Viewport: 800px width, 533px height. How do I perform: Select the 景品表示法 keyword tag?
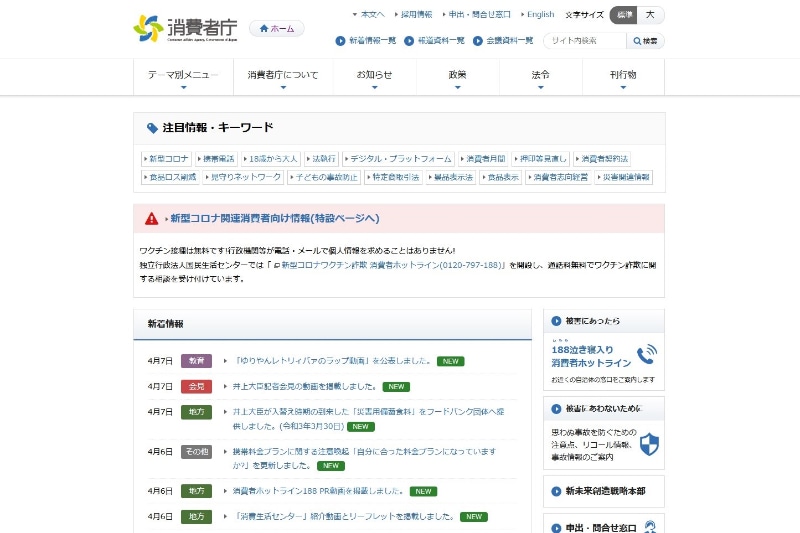[451, 177]
